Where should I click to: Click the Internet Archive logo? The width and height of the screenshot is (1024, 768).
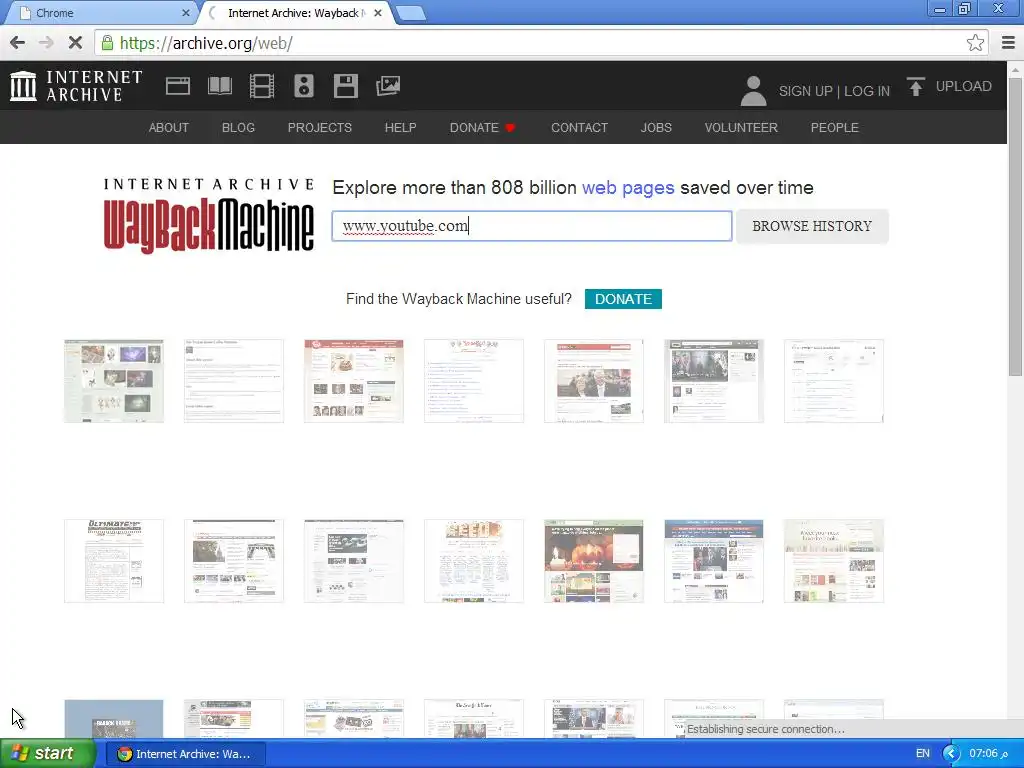click(x=76, y=86)
